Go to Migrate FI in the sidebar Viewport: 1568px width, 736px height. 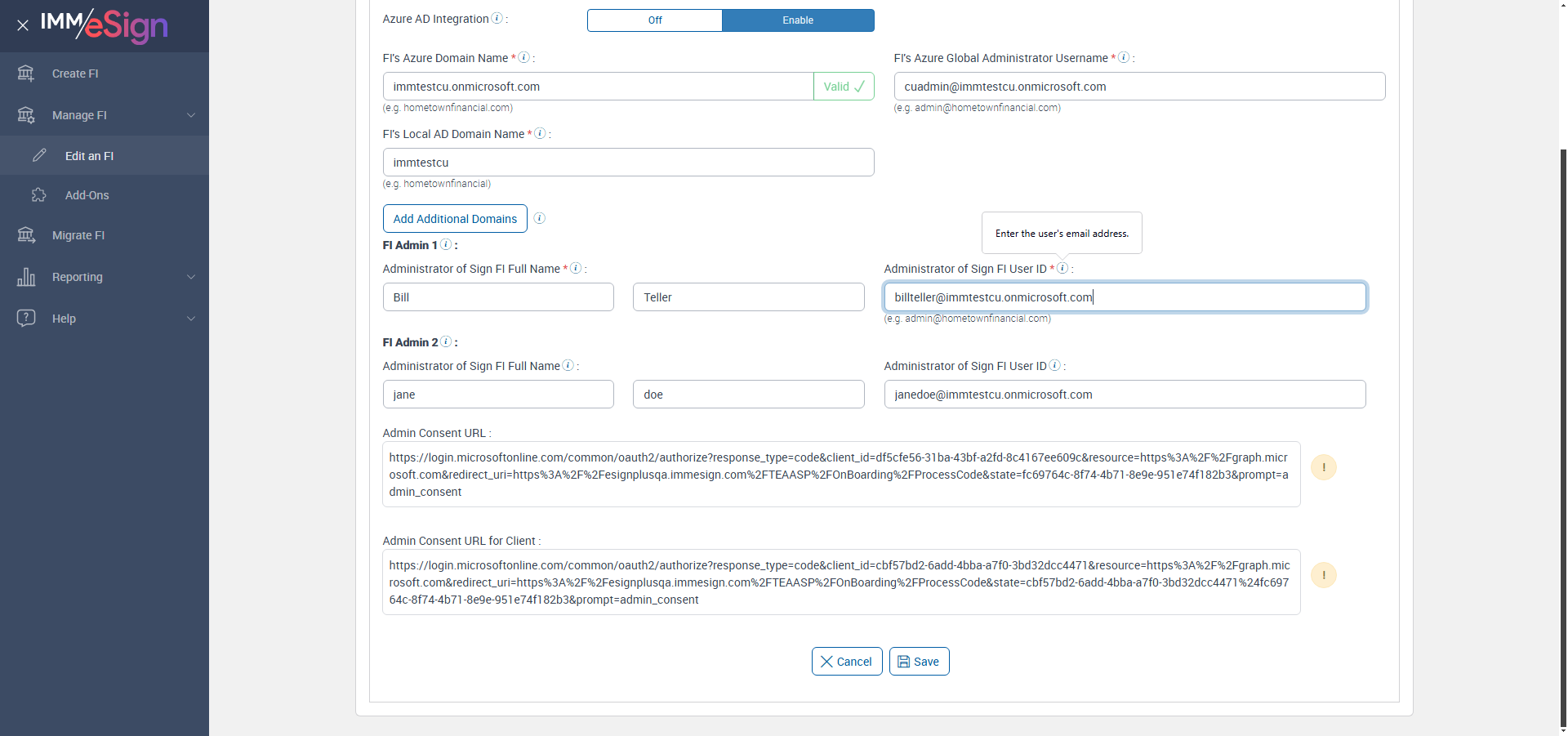tap(78, 235)
